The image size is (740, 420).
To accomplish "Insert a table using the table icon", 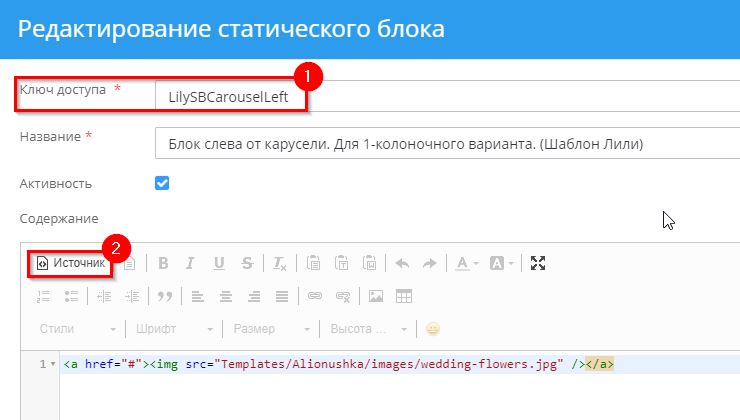I will pos(404,296).
